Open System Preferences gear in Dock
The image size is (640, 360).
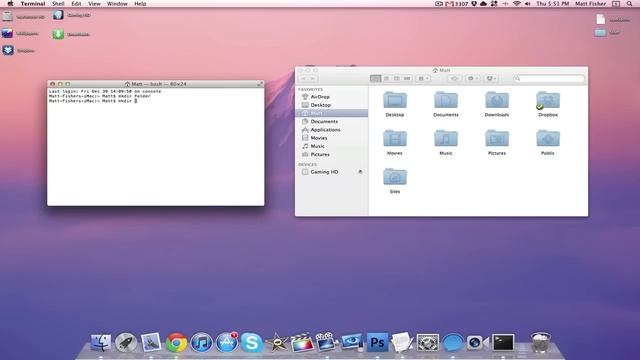(427, 342)
